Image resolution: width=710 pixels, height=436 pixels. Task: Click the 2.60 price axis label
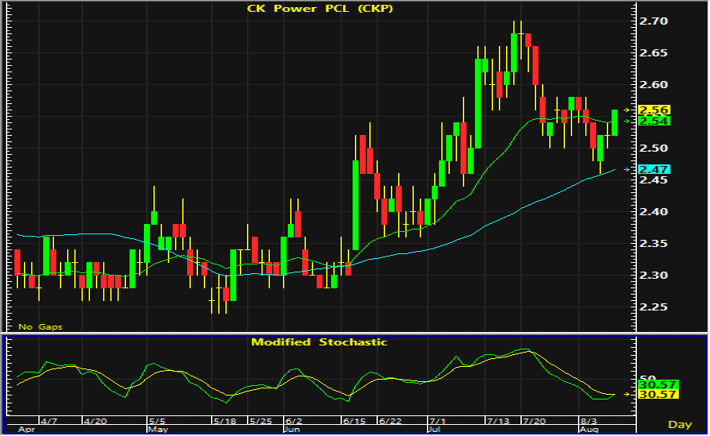(653, 85)
